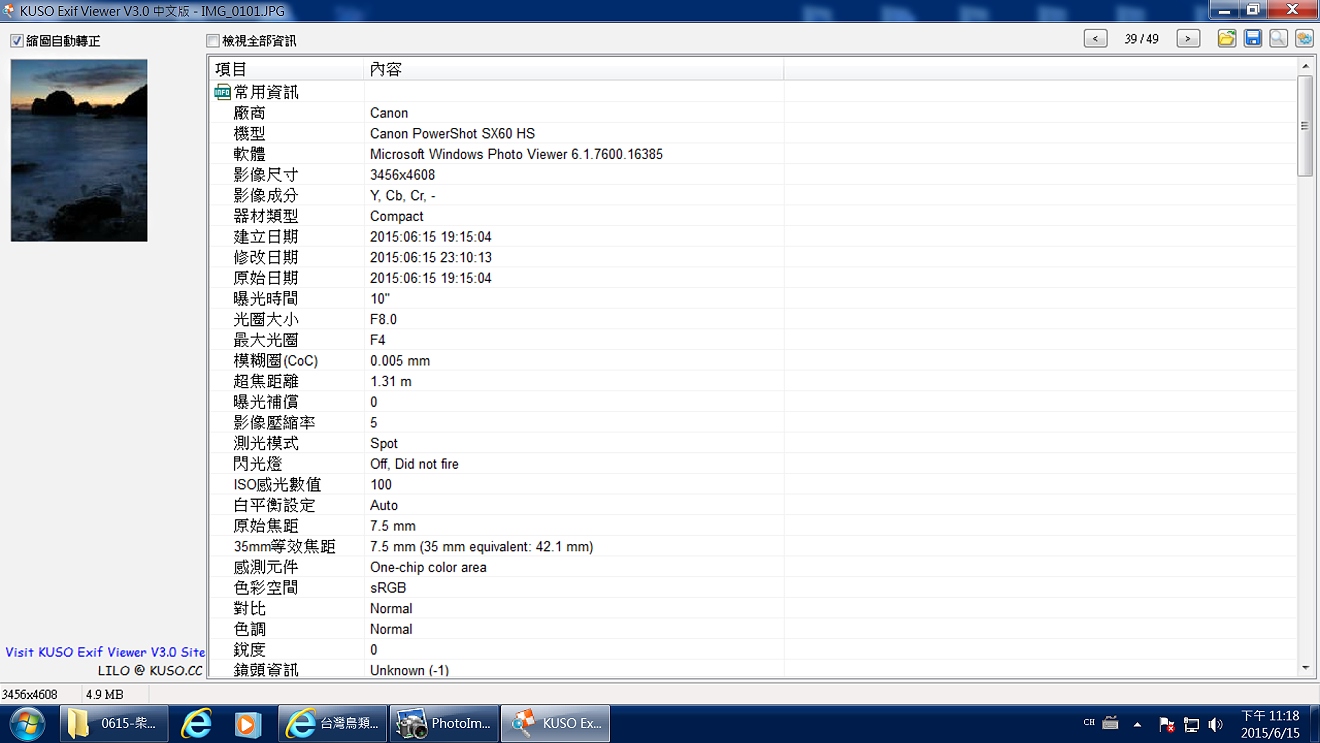Select the 曝光補償 row label
The height and width of the screenshot is (743, 1320).
[x=265, y=402]
